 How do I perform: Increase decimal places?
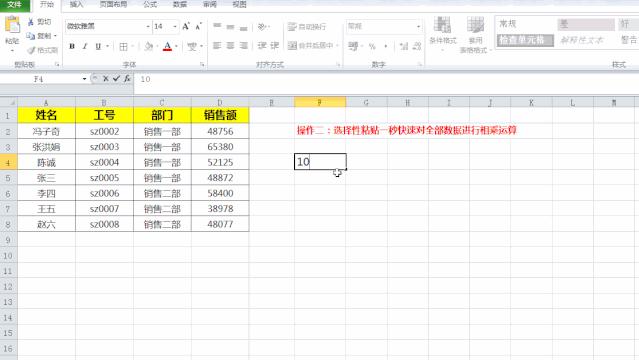pos(404,46)
